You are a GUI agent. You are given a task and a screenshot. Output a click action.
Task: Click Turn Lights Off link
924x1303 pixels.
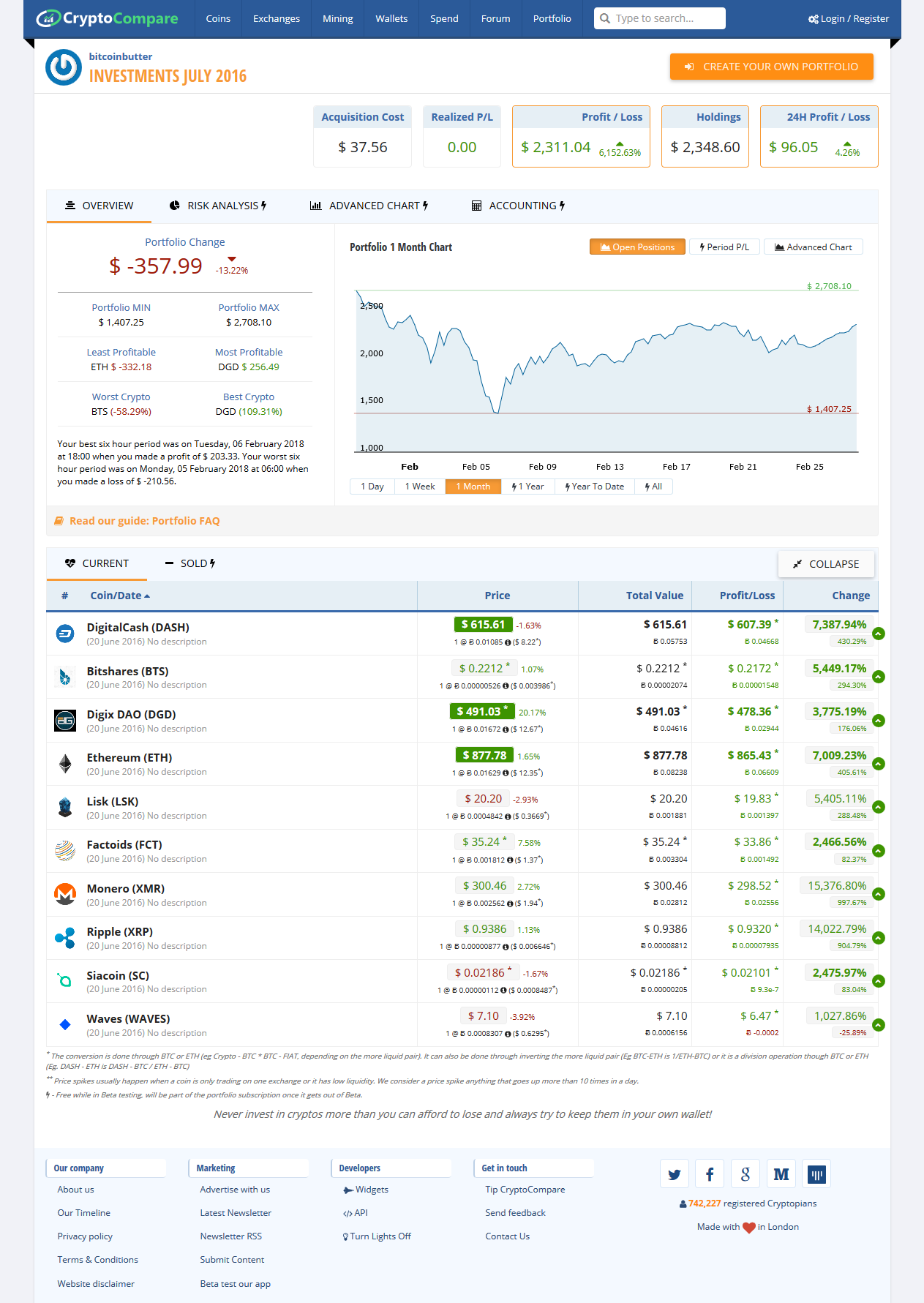pyautogui.click(x=377, y=1236)
